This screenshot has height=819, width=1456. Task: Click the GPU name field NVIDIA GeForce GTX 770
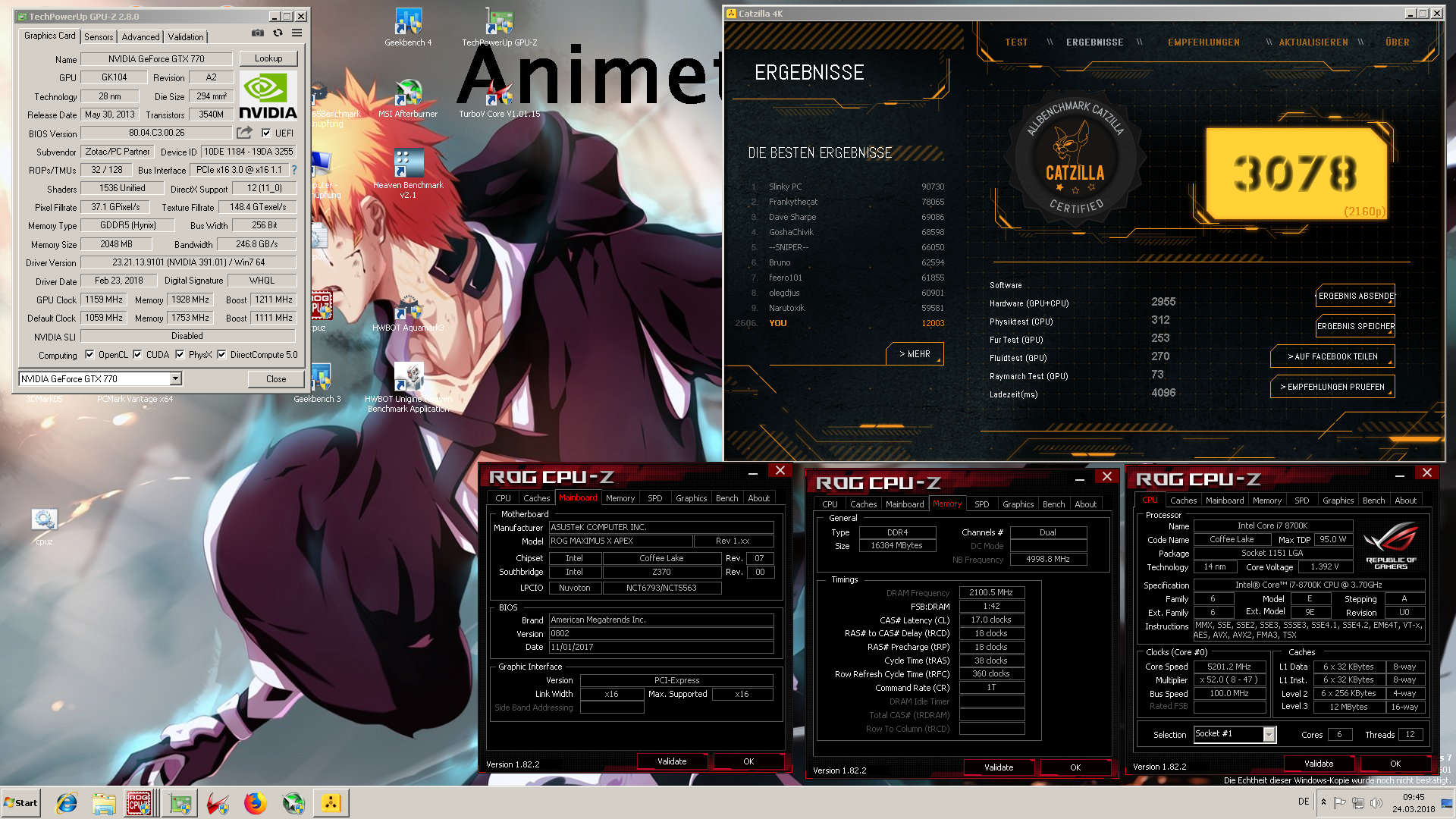point(156,58)
